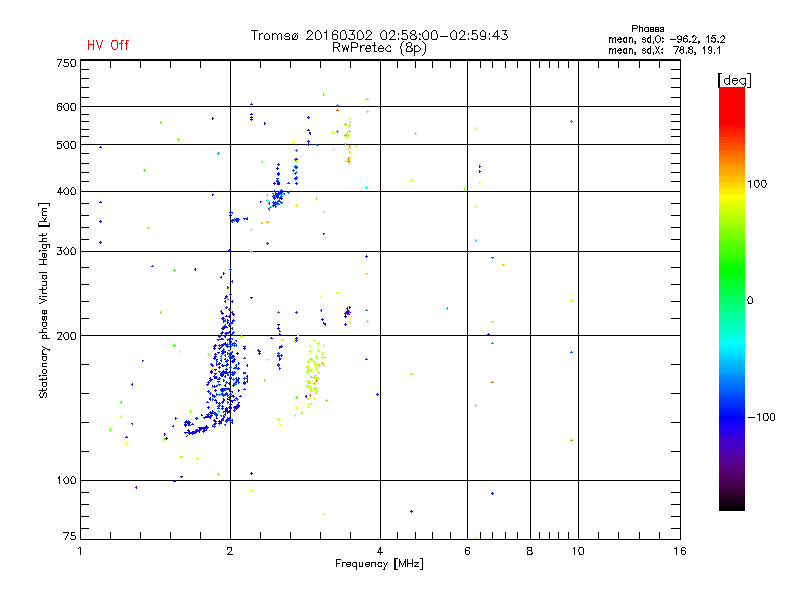Click the x-axis tick label "2"

pyautogui.click(x=230, y=551)
